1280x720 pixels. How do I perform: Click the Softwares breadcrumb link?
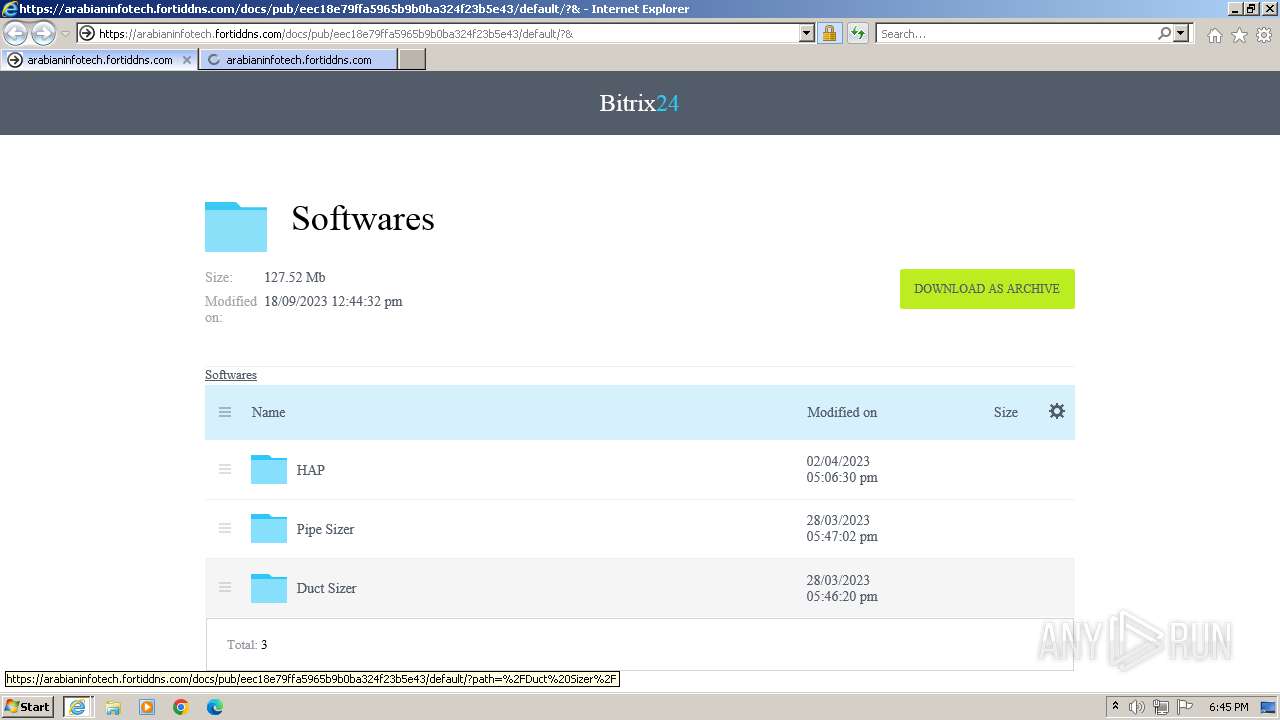coord(231,375)
